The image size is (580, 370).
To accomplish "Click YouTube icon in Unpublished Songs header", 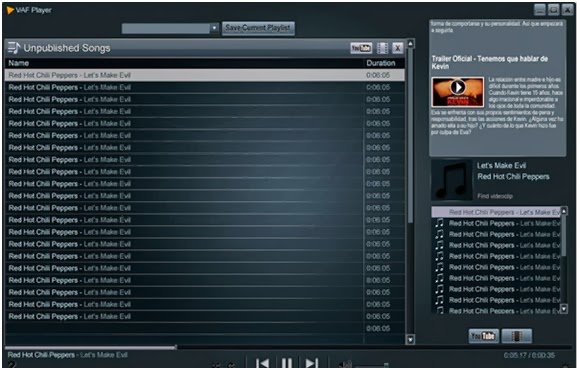I will point(361,48).
